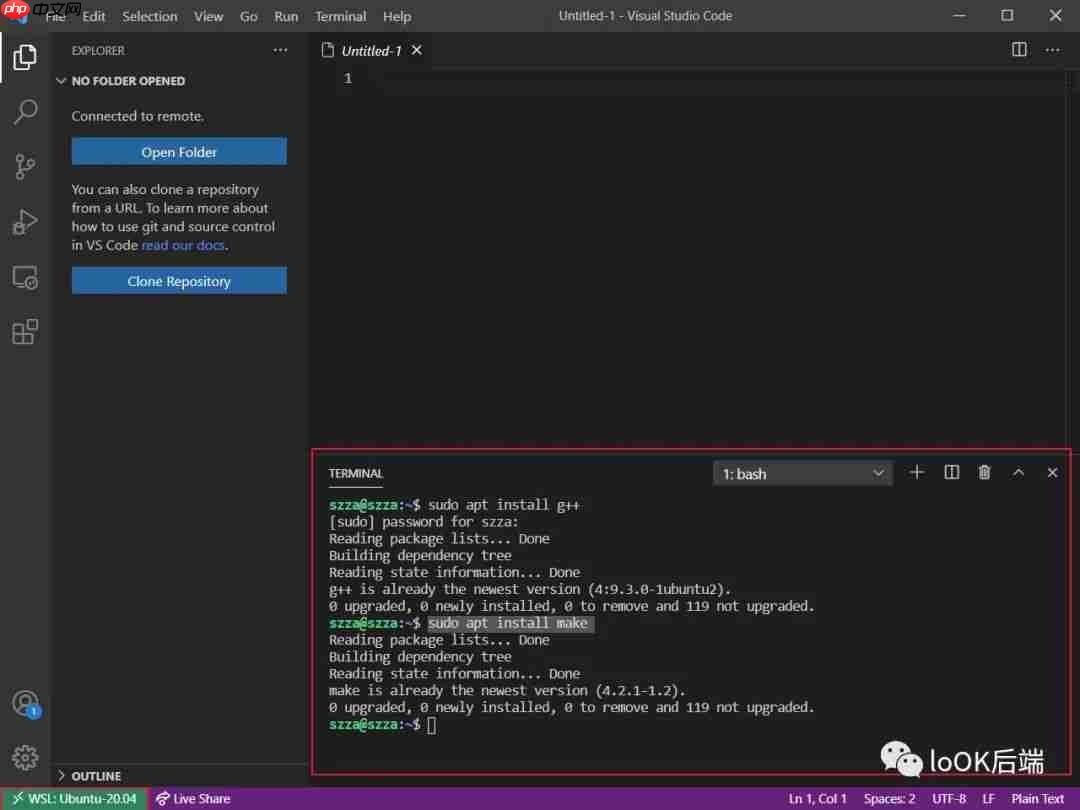Open the Source Control view

pos(24,167)
